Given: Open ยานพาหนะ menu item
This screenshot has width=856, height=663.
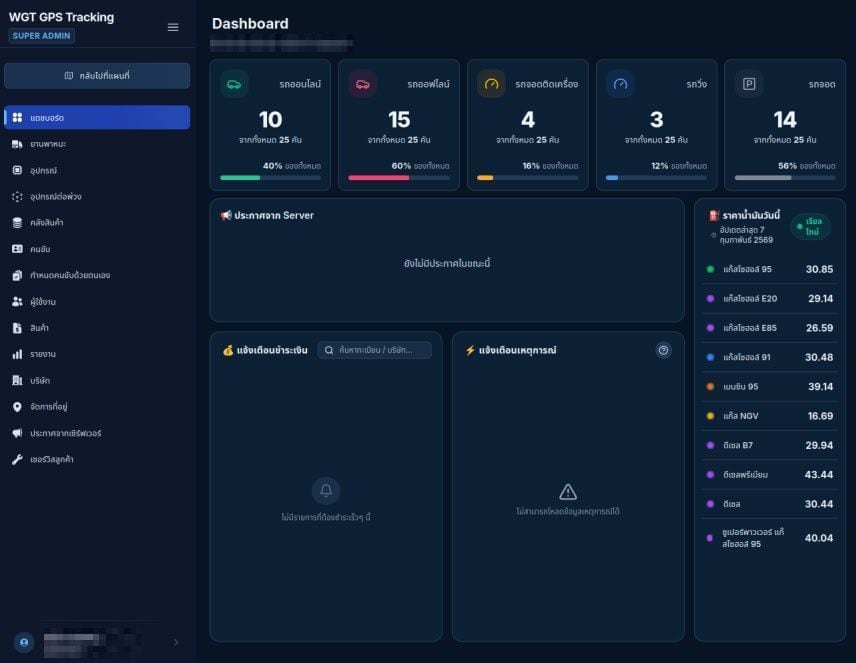Looking at the screenshot, I should click(x=97, y=144).
